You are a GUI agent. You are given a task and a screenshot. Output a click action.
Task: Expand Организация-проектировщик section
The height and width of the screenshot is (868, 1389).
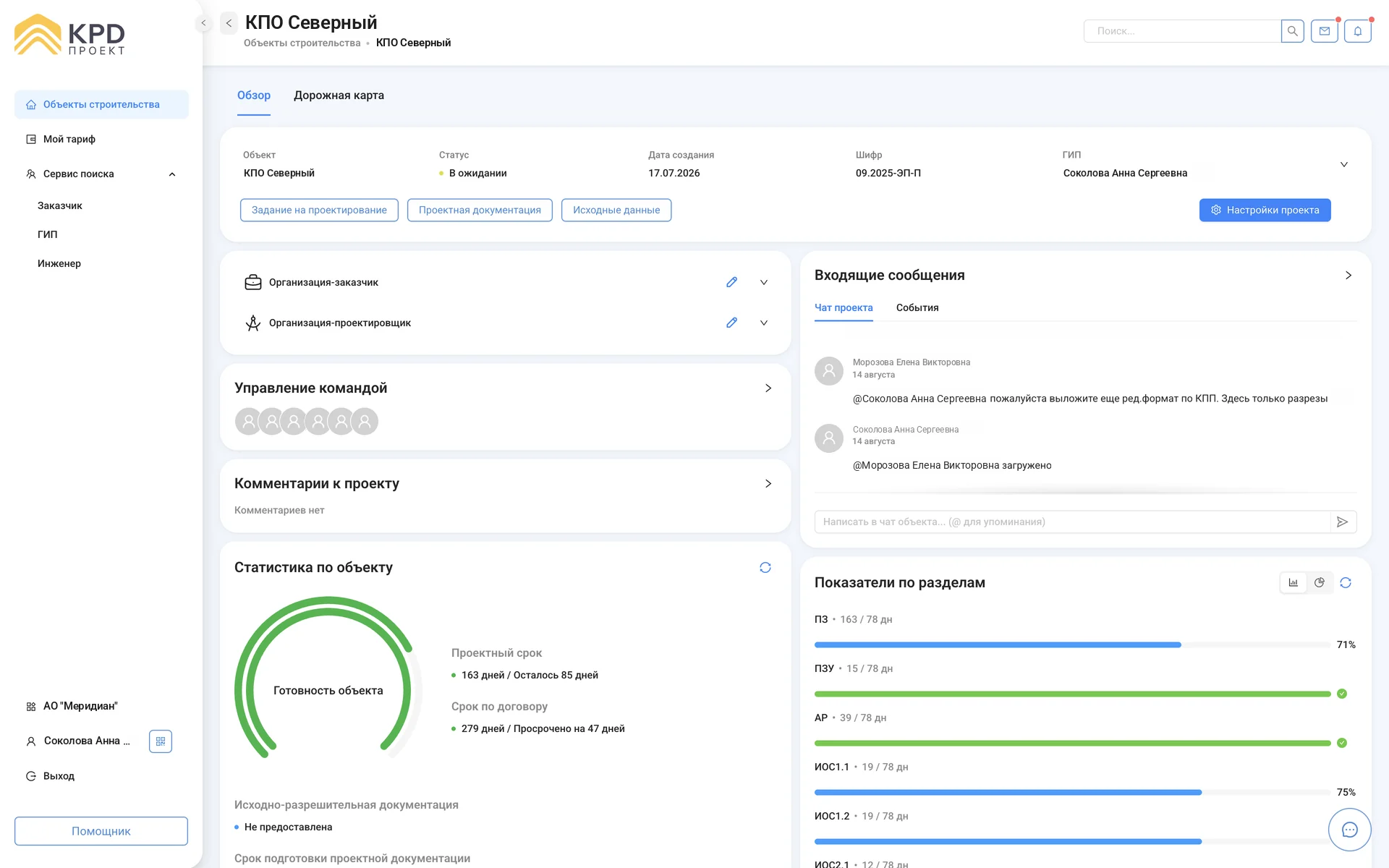(x=764, y=323)
